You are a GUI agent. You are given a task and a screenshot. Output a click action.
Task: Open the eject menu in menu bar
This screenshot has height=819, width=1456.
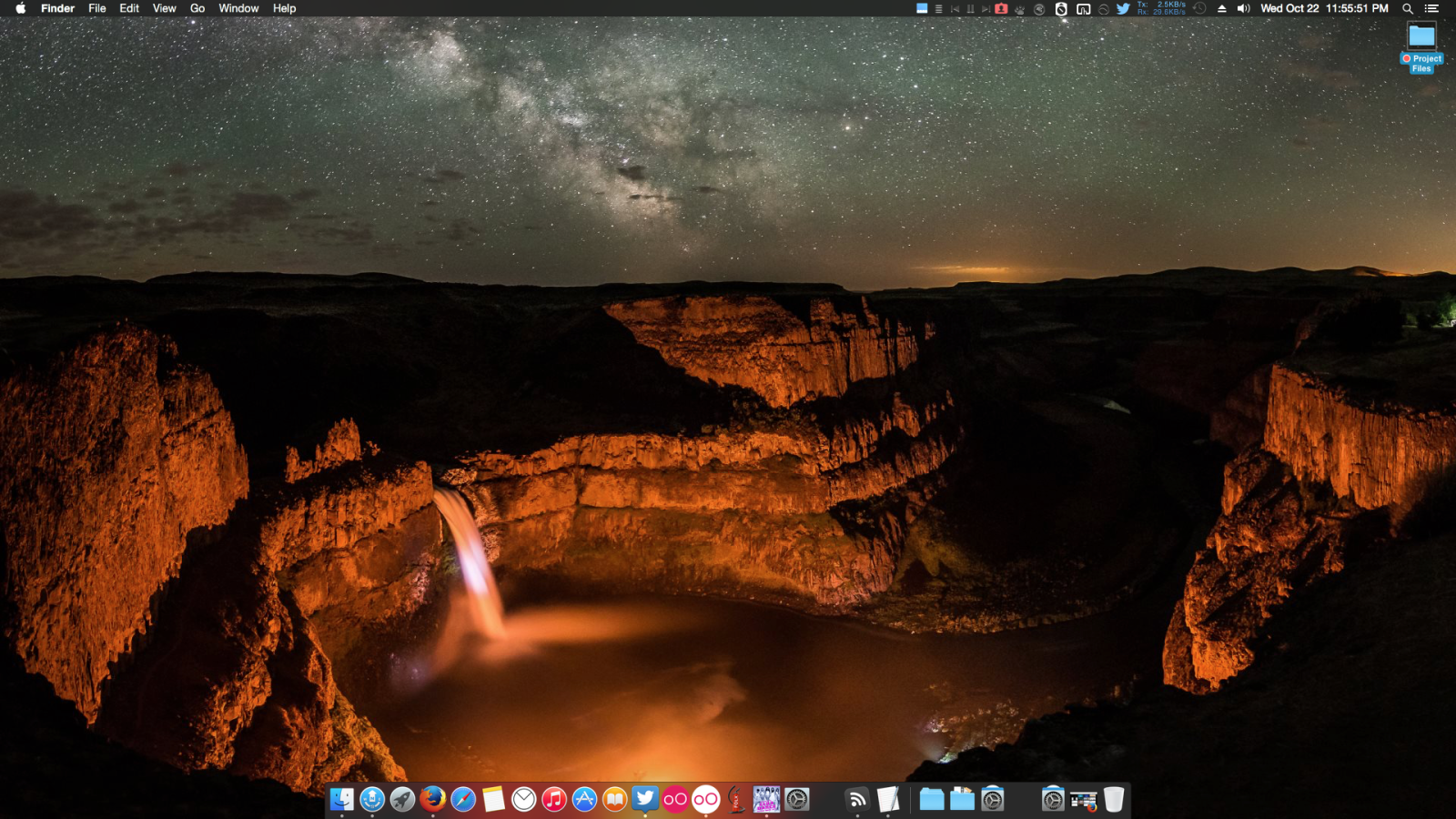pos(1221,8)
